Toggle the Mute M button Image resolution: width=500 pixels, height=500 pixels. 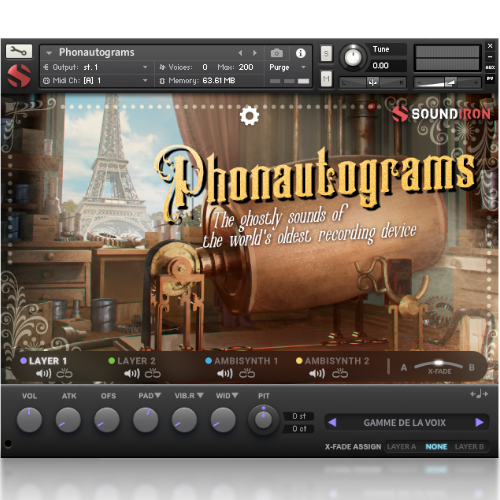click(x=326, y=79)
